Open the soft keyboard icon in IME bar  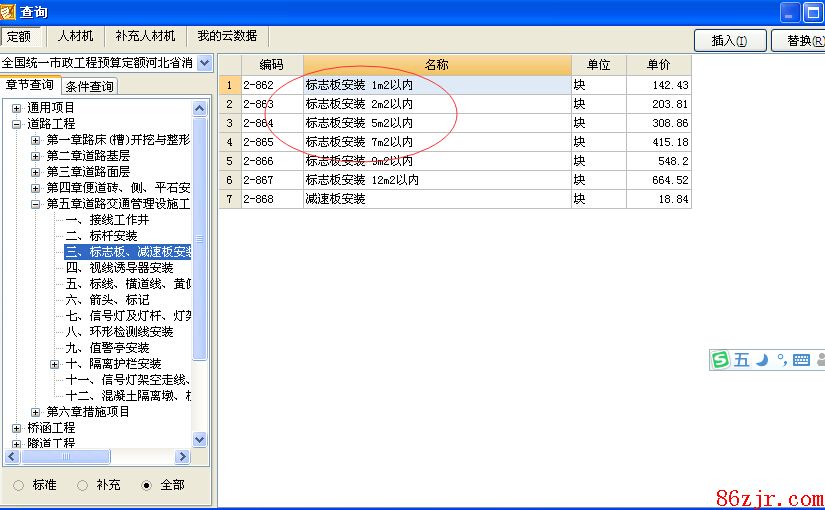[x=801, y=360]
